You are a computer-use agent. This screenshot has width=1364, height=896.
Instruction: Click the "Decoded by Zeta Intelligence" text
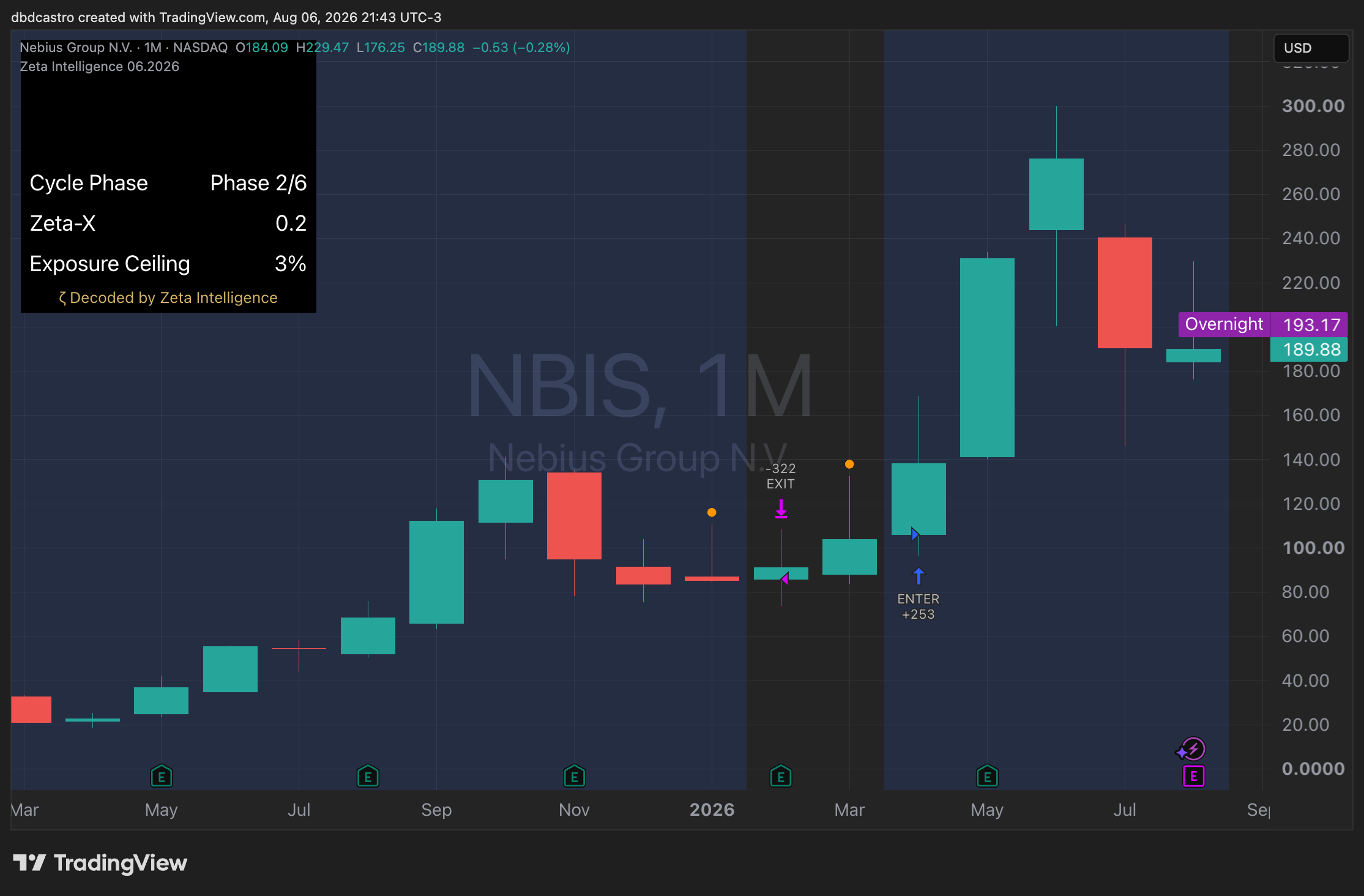(x=168, y=297)
